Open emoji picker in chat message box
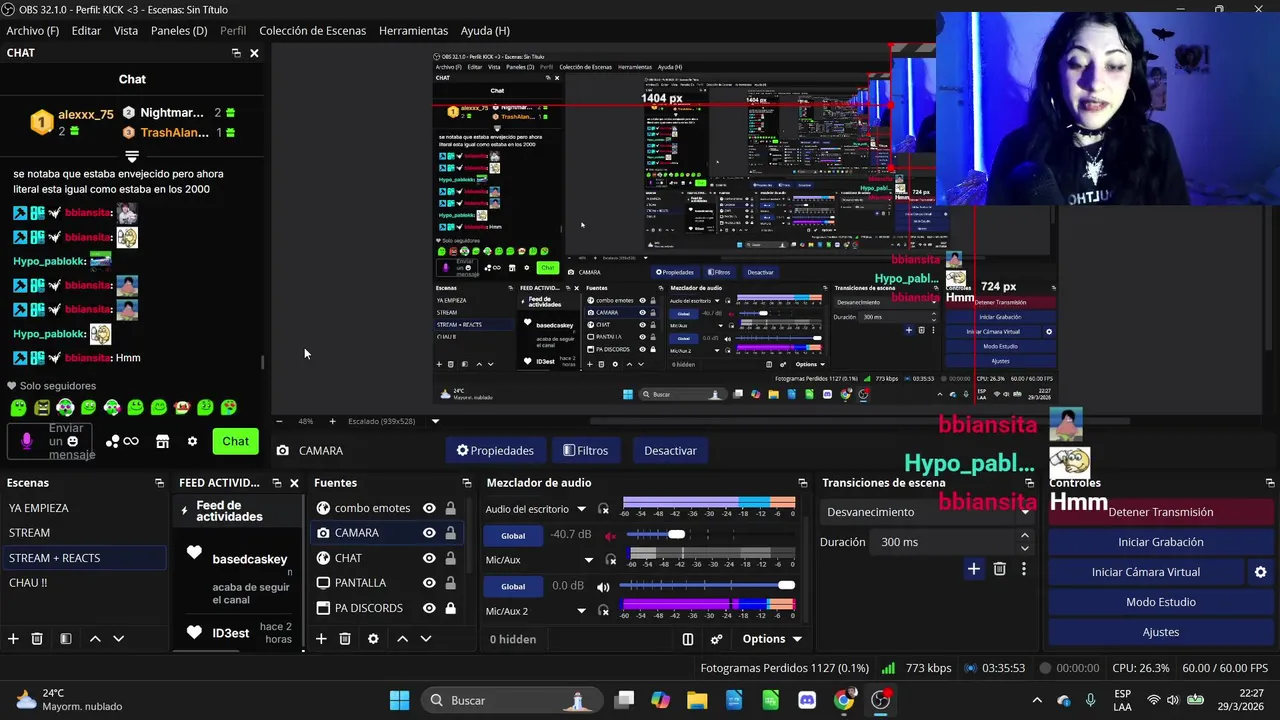 [72, 441]
